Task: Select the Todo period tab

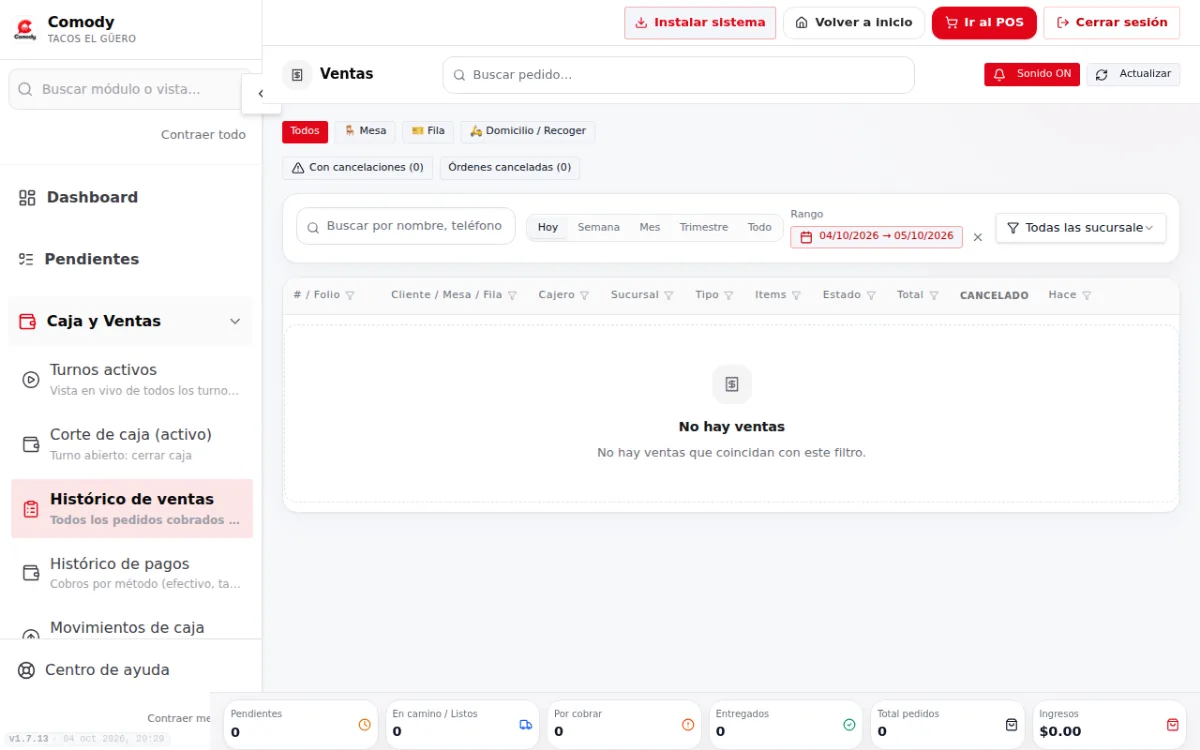Action: click(760, 228)
